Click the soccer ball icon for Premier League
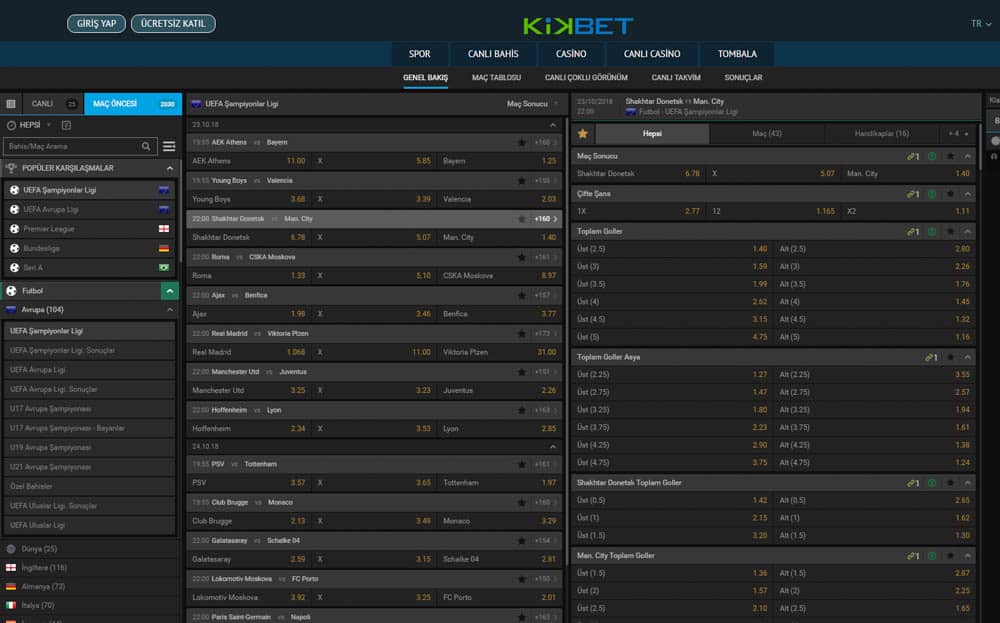Viewport: 1000px width, 623px height. coord(14,229)
